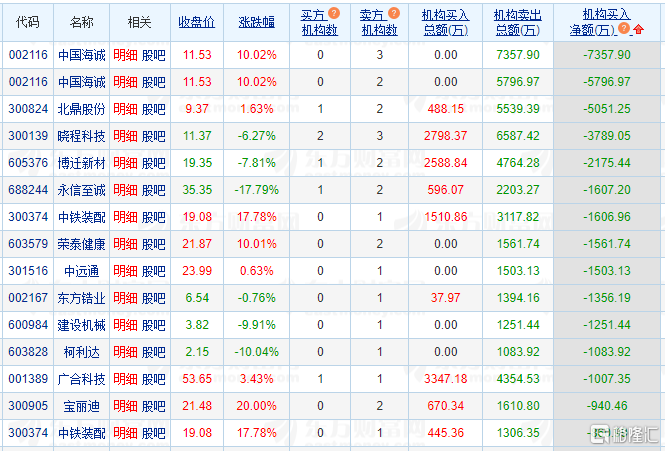Click stock code 688244
This screenshot has height=451, width=665.
28,190
